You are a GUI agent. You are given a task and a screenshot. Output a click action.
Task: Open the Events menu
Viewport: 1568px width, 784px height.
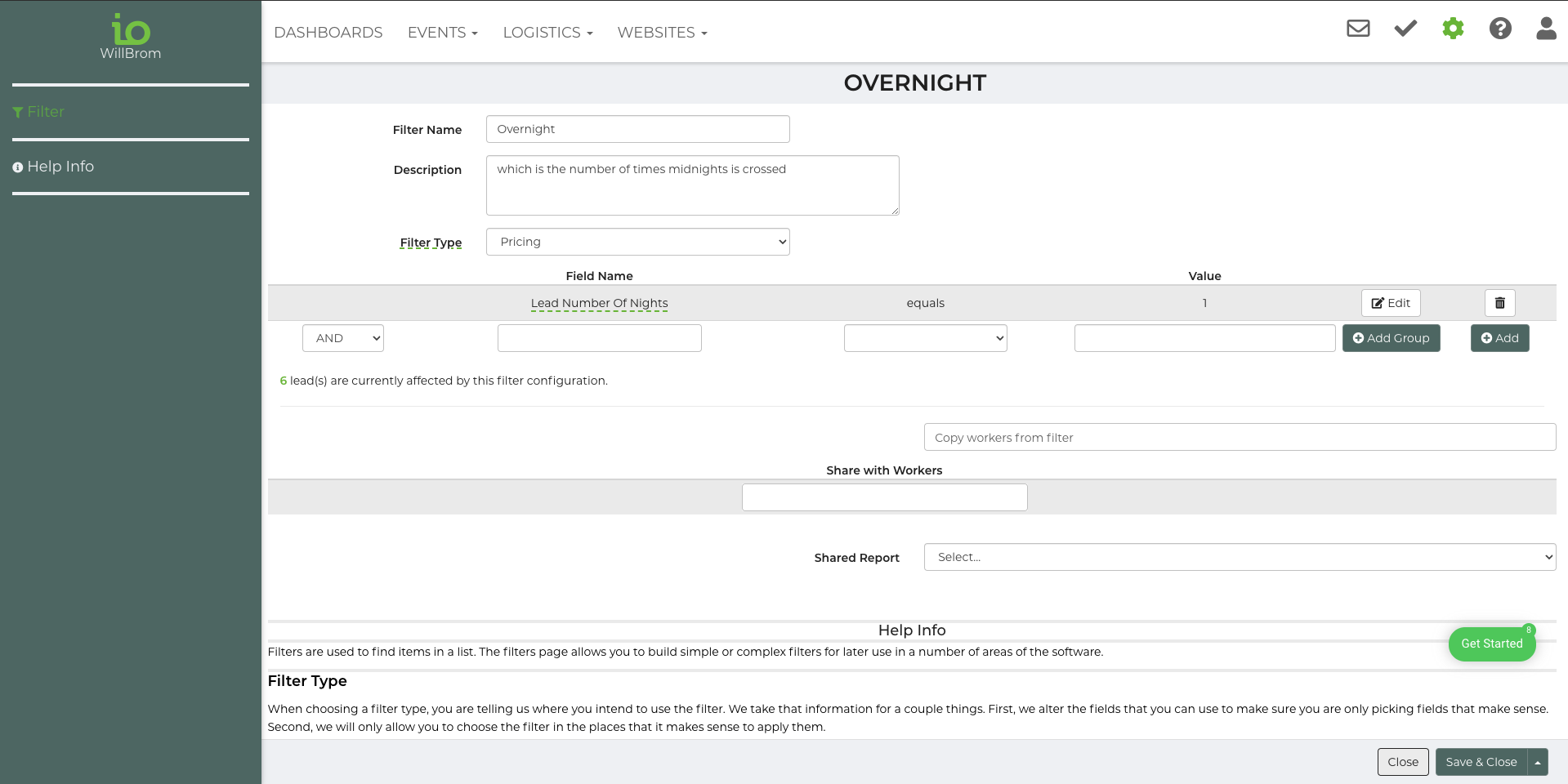442,33
